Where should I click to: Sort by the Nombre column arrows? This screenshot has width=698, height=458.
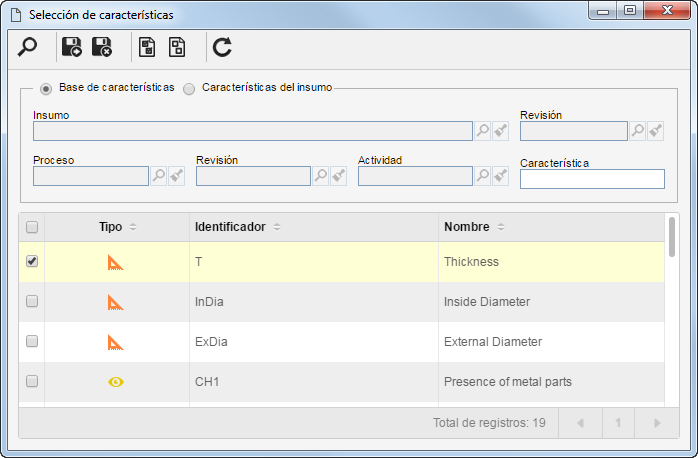coord(501,227)
